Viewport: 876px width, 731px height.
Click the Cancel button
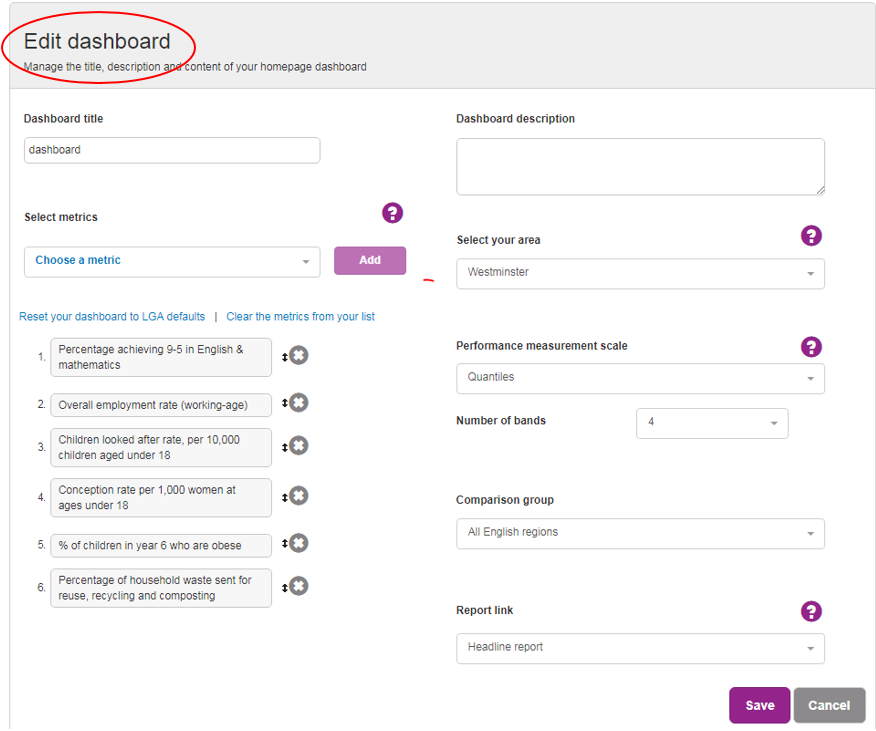click(829, 705)
